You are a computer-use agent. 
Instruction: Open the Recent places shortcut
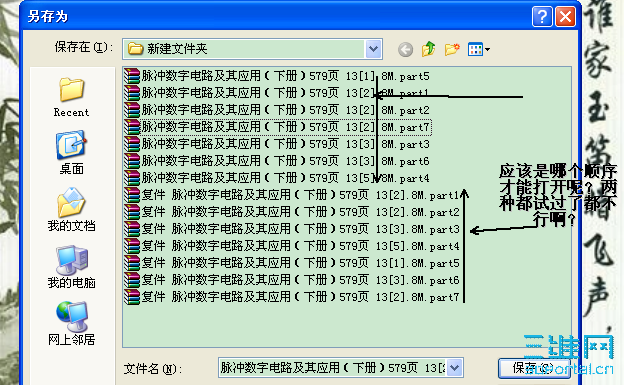click(x=72, y=97)
